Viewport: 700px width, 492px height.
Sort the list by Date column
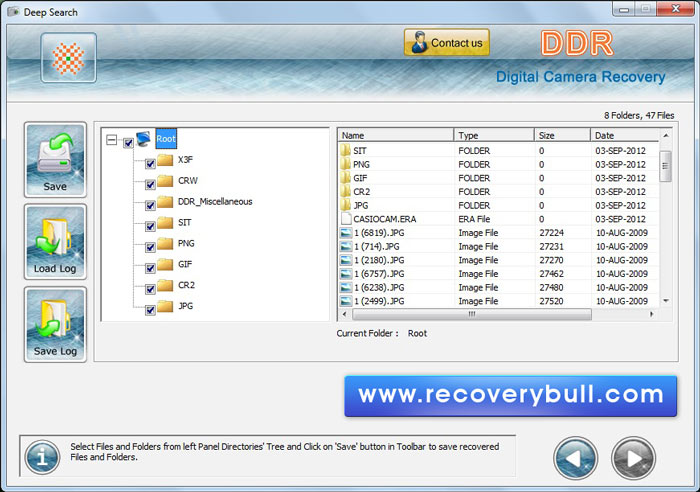point(625,135)
